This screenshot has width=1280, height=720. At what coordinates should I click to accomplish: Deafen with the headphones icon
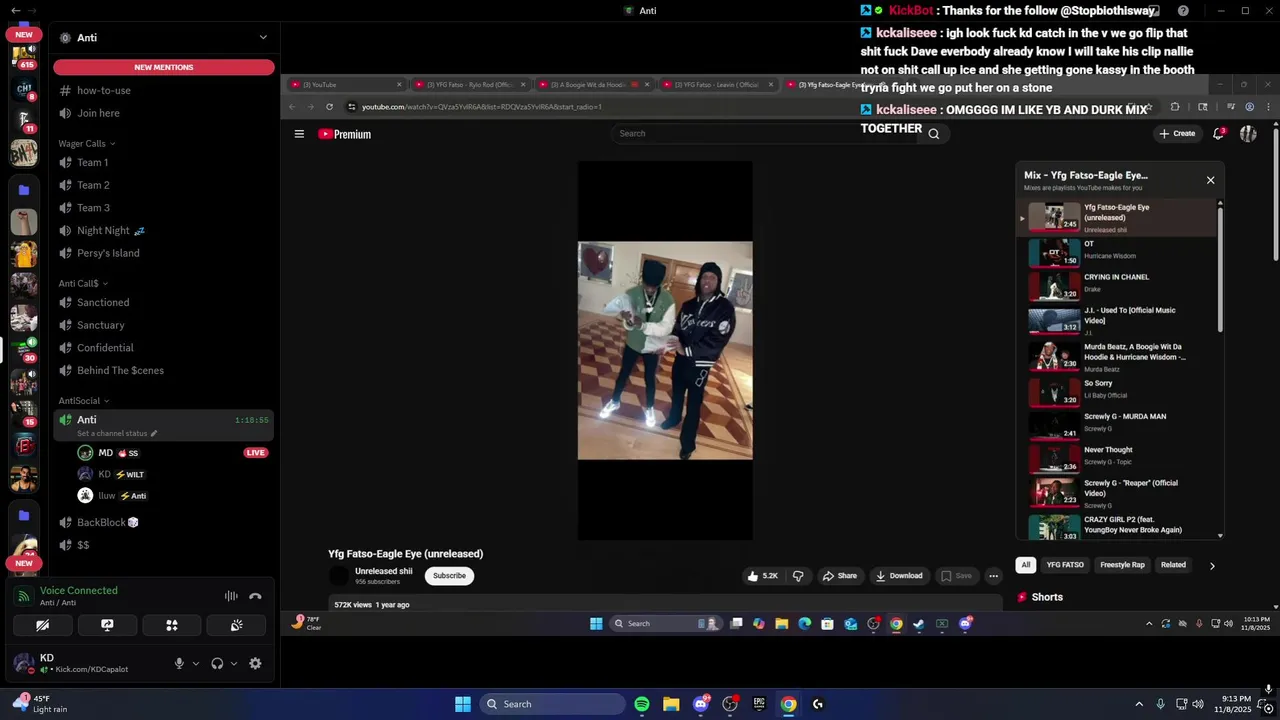(217, 663)
